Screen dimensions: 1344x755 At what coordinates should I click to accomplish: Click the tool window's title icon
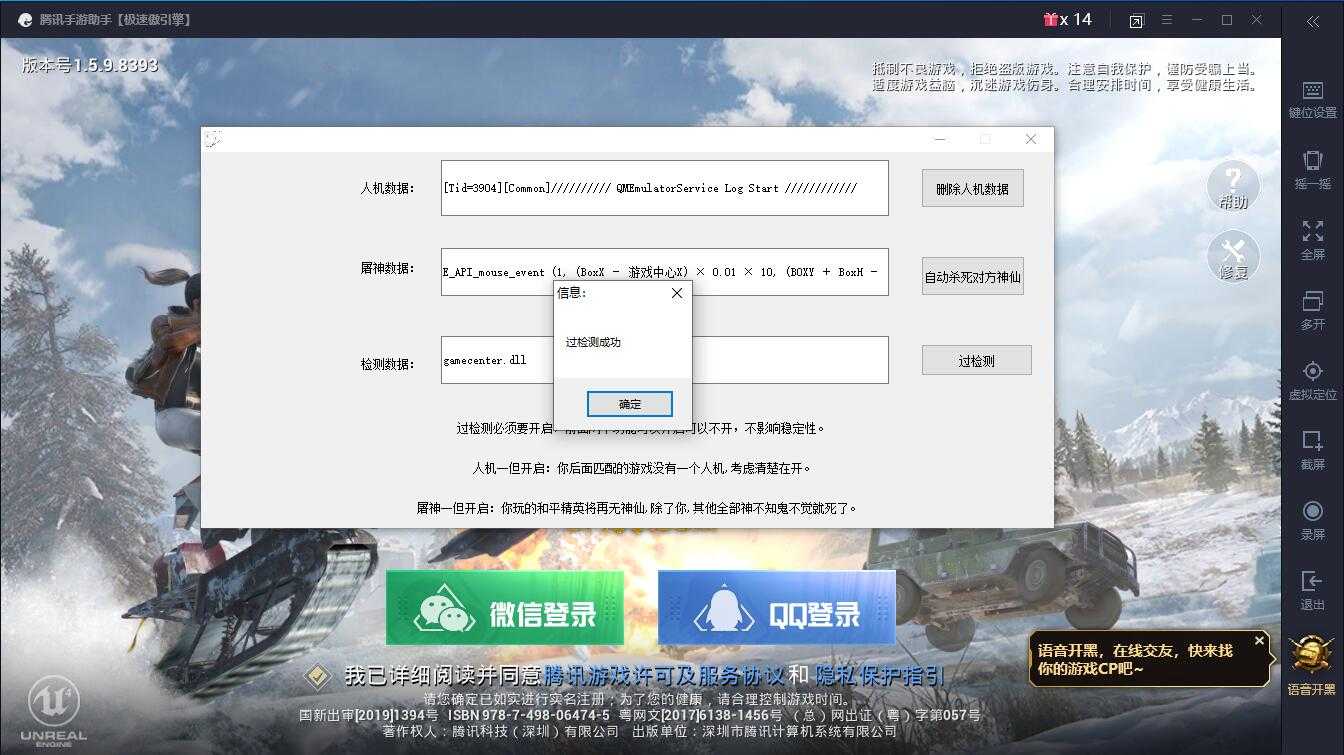point(212,139)
